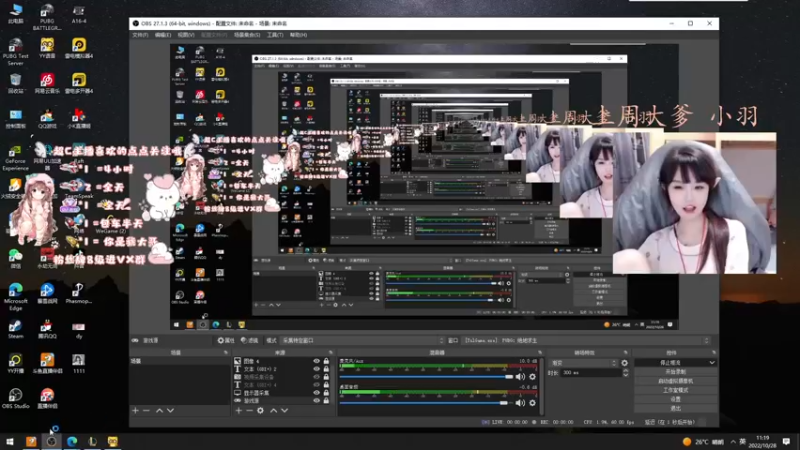Viewport: 800px width, 450px height.
Task: Open Steam desktop shortcut
Action: 15,329
